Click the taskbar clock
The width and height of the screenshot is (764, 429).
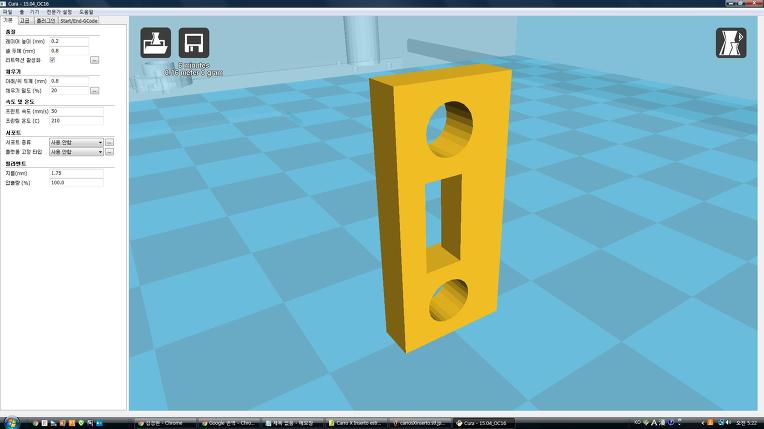746,423
